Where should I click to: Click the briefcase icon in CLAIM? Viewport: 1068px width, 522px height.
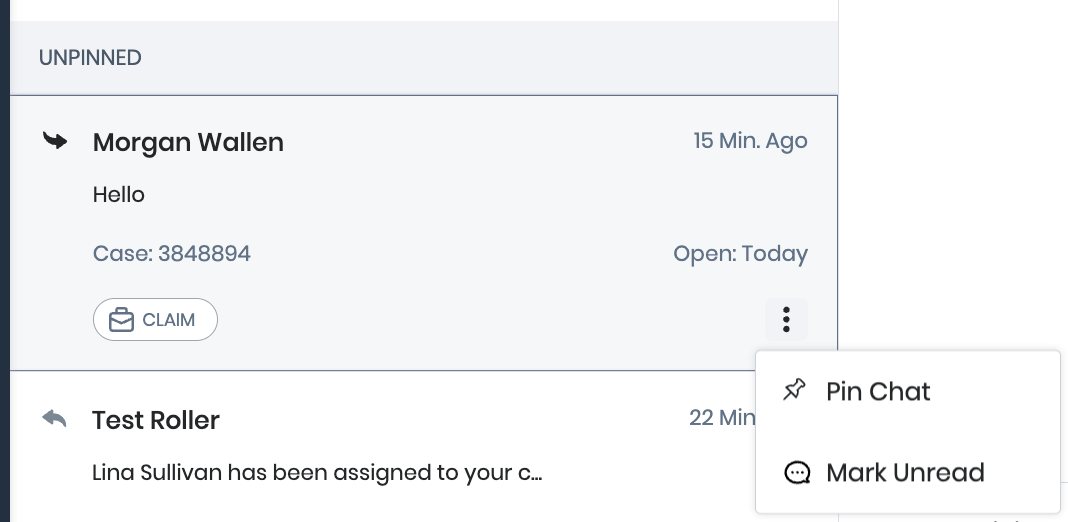(x=121, y=320)
